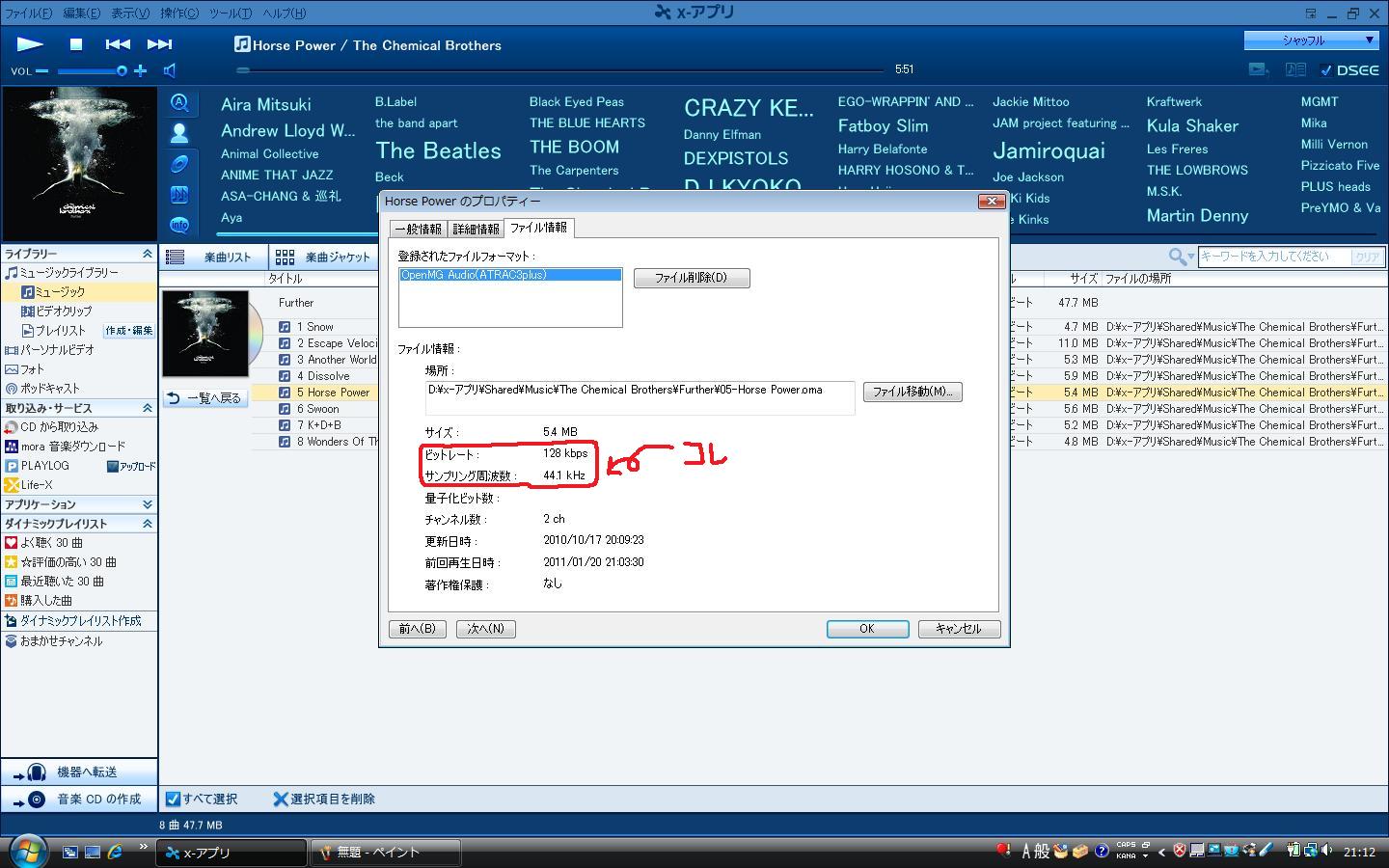
Task: Click the おまかせチャンネル icon
Action: click(12, 641)
